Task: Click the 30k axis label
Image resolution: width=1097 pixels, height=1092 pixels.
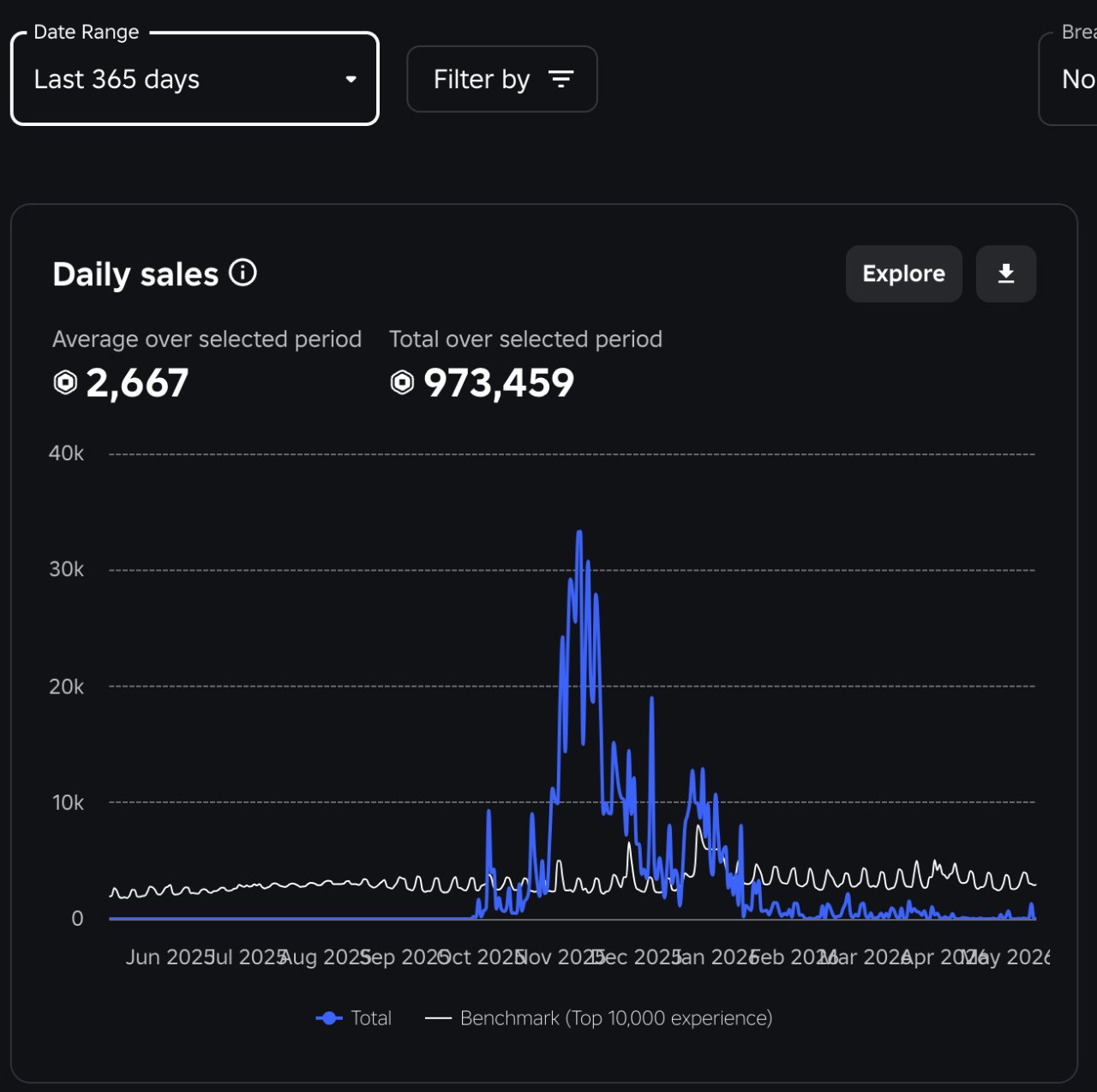Action: coord(66,569)
